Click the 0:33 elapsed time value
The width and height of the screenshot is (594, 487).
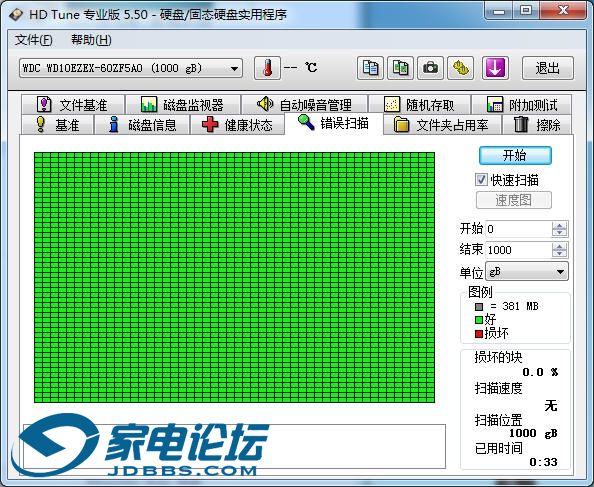[544, 462]
